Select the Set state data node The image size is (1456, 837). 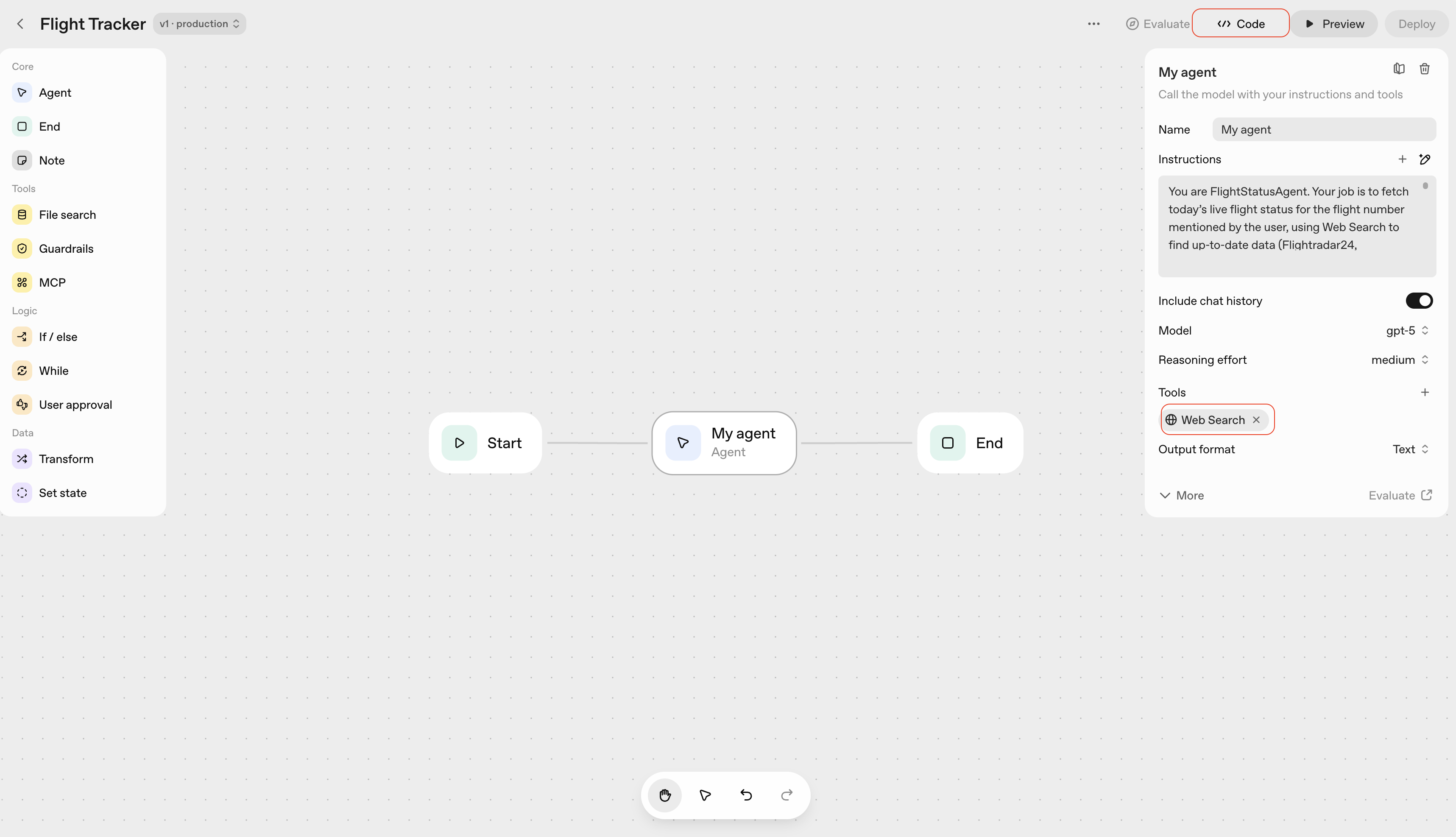click(x=62, y=493)
